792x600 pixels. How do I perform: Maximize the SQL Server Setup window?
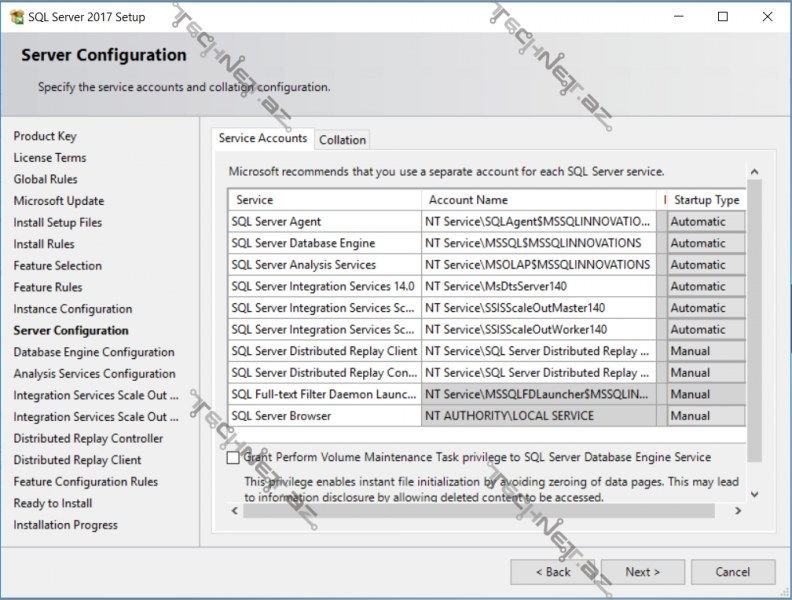(x=722, y=17)
